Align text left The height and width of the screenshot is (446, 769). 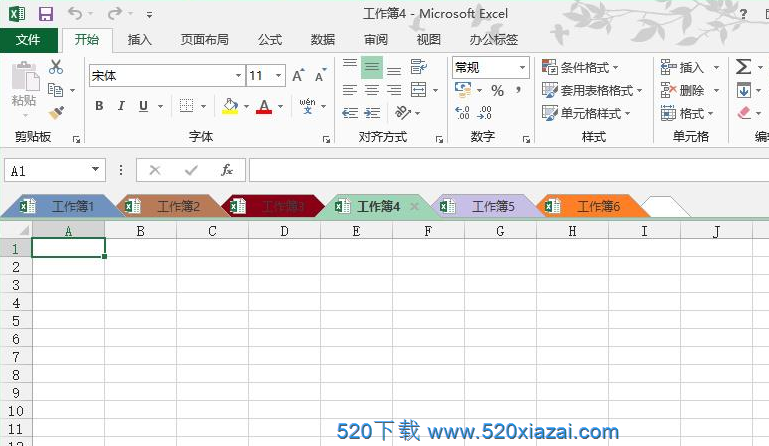click(350, 90)
